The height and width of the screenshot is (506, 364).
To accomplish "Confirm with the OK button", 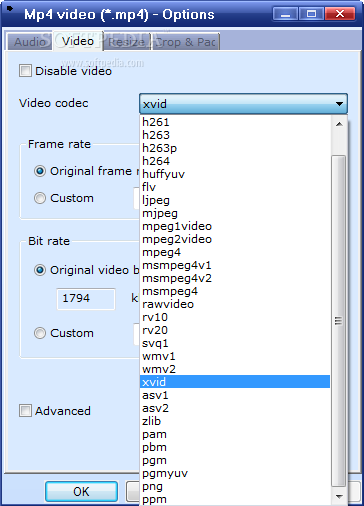I will tap(81, 492).
